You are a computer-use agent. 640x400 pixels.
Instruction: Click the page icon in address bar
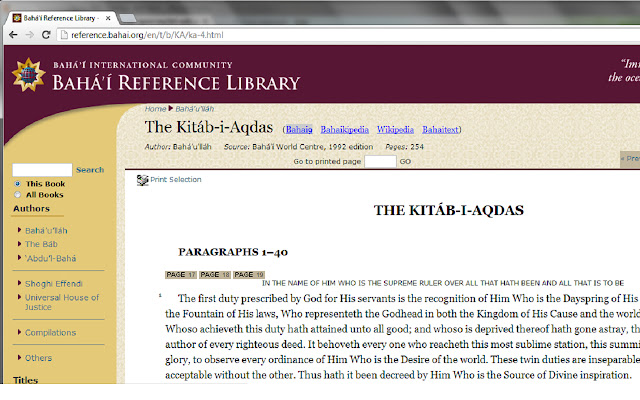click(x=64, y=35)
